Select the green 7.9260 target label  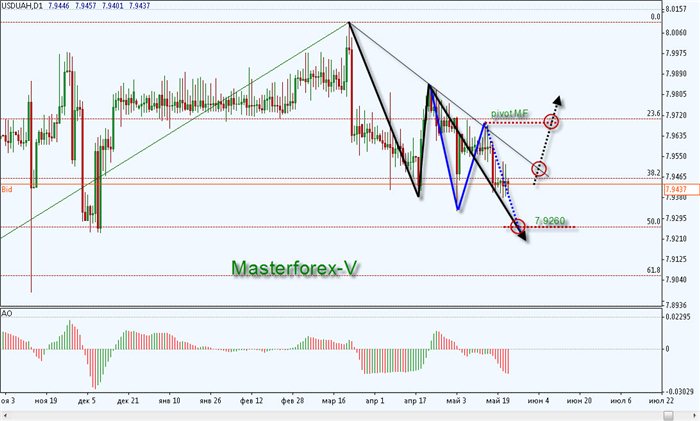(551, 220)
